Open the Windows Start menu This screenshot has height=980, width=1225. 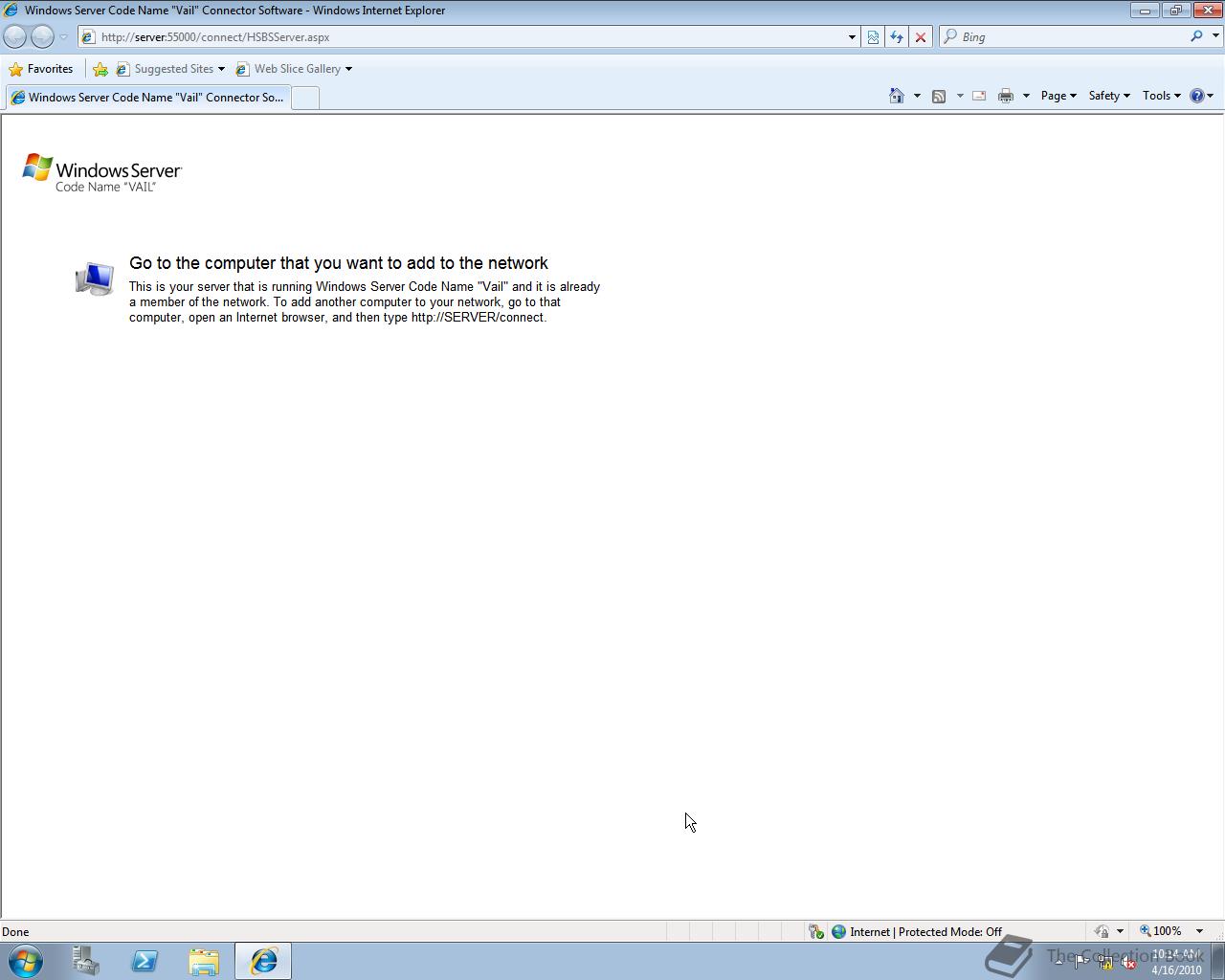point(26,961)
